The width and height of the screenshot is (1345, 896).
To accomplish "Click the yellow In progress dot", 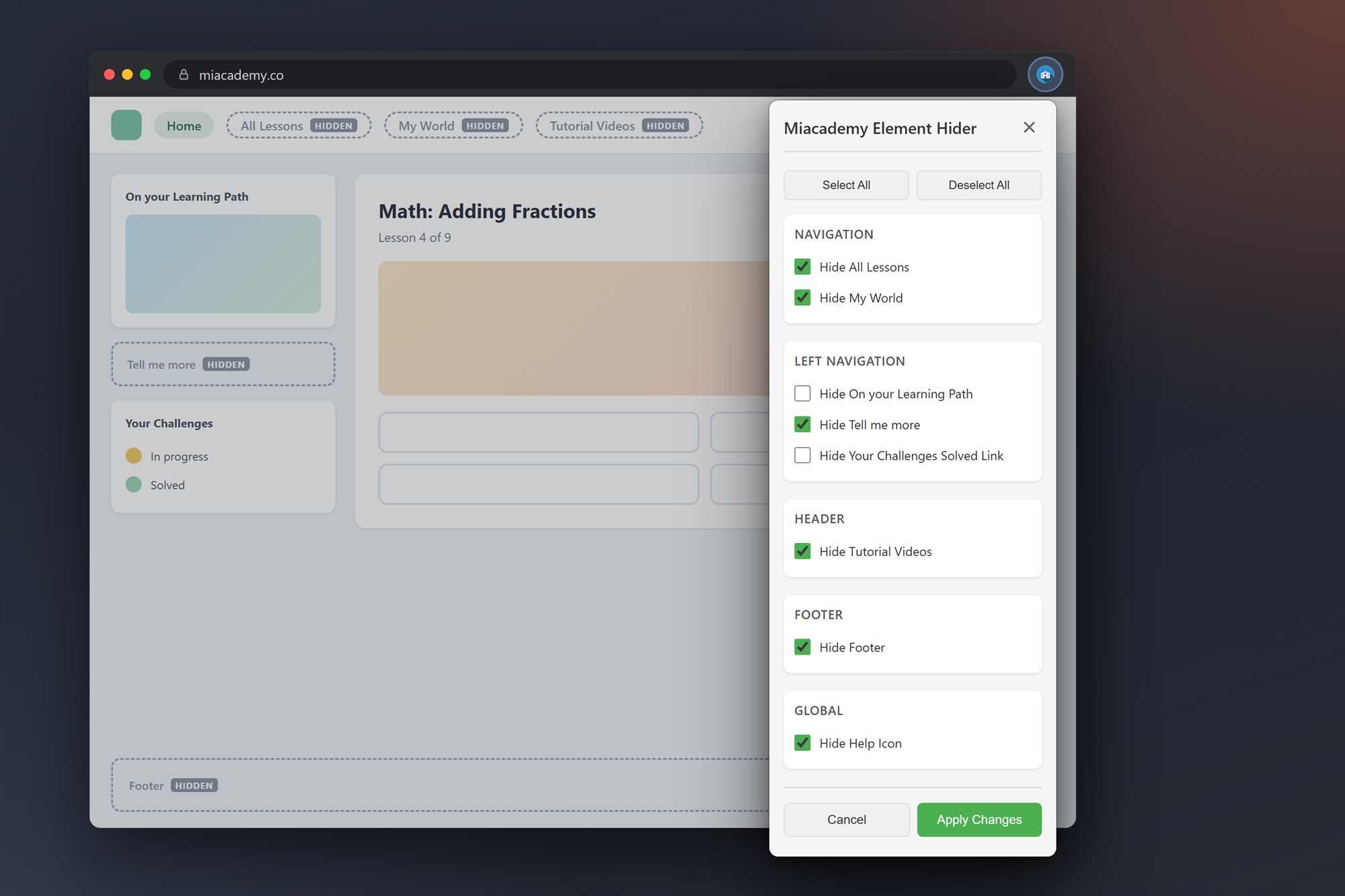I will [x=134, y=456].
